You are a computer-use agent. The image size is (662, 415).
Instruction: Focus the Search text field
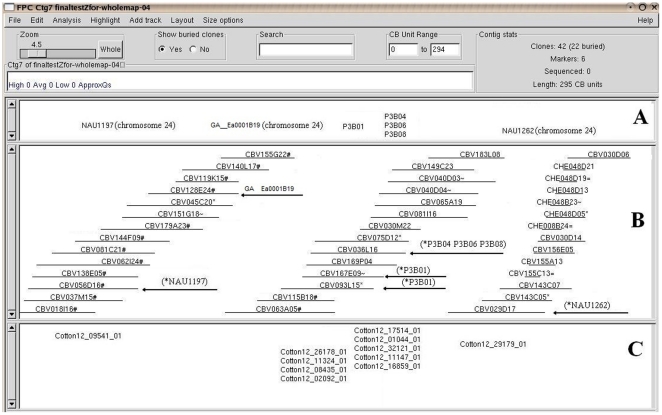(305, 49)
